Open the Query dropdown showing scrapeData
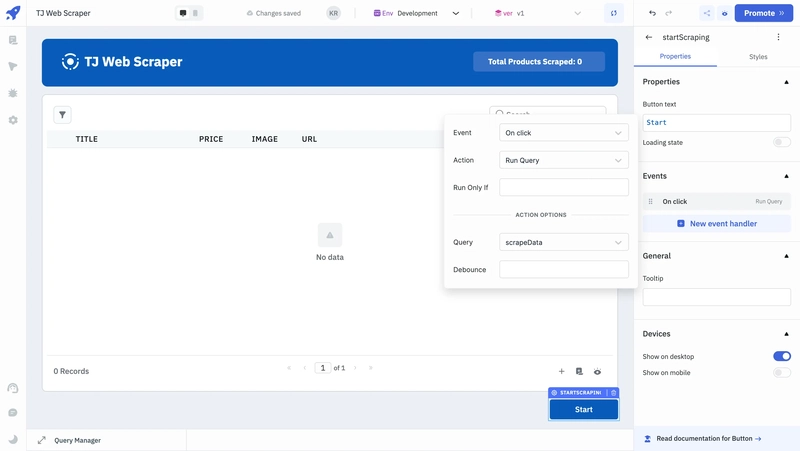Screen dimensions: 800x451 [563, 242]
